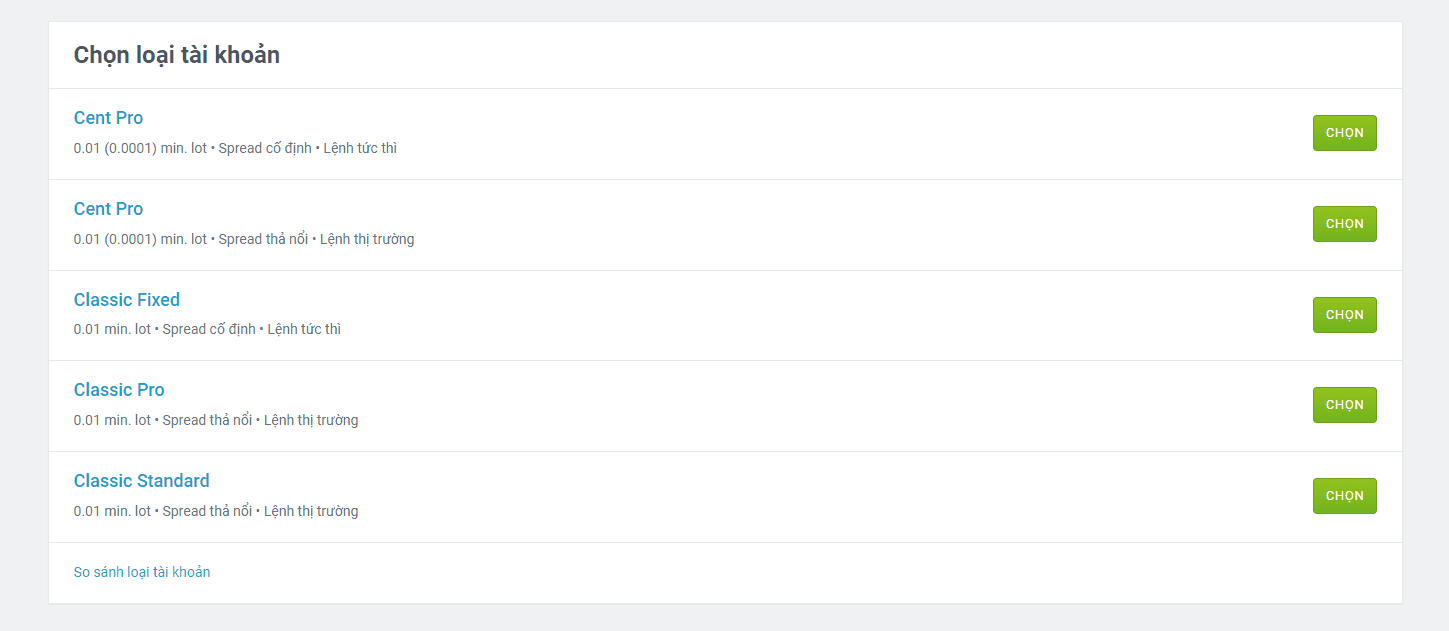Choose the Classic Fixed account with CHỌN
Screen dimensions: 1449x631
pos(1344,315)
